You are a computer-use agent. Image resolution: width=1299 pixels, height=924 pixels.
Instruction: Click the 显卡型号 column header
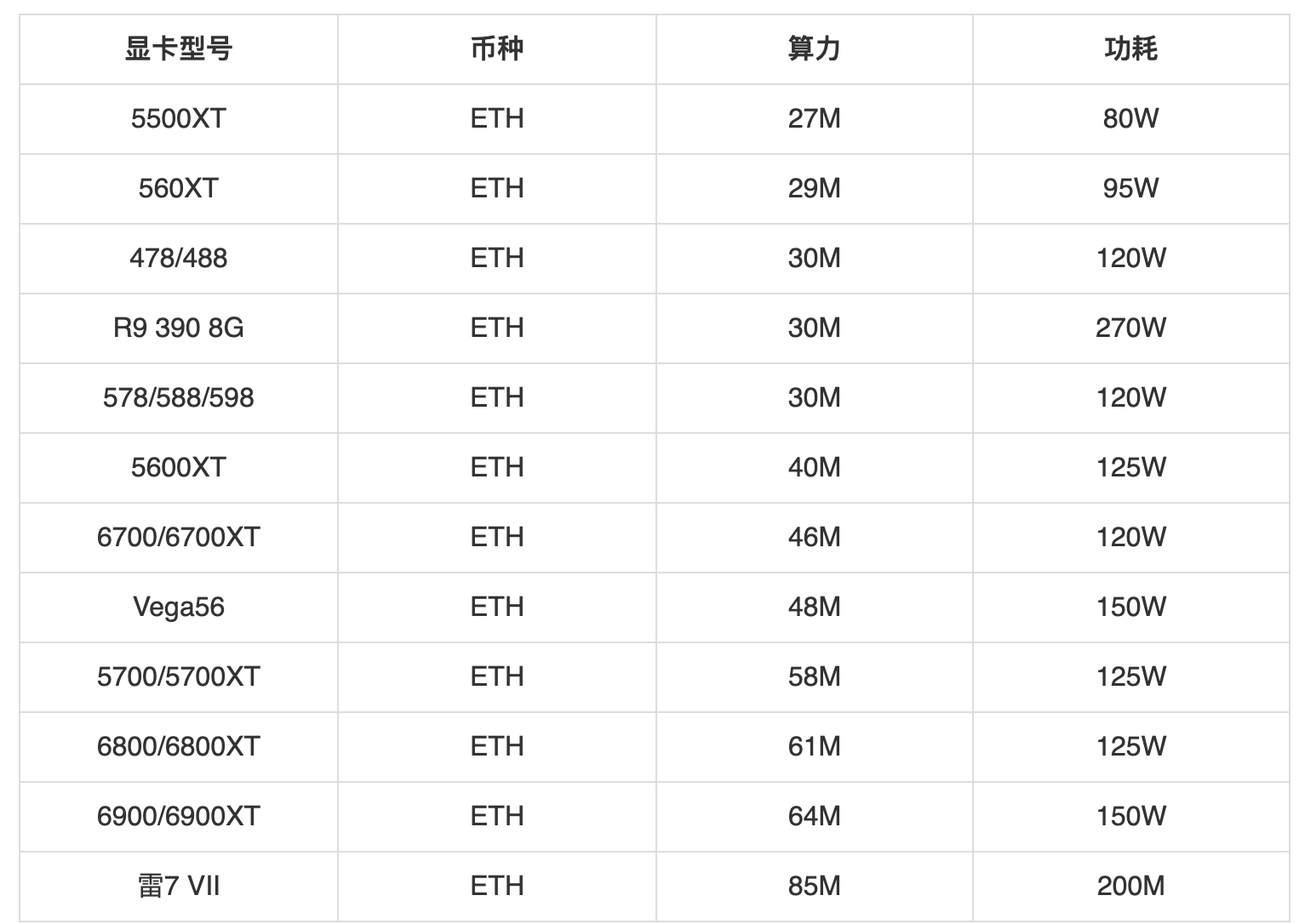(179, 49)
